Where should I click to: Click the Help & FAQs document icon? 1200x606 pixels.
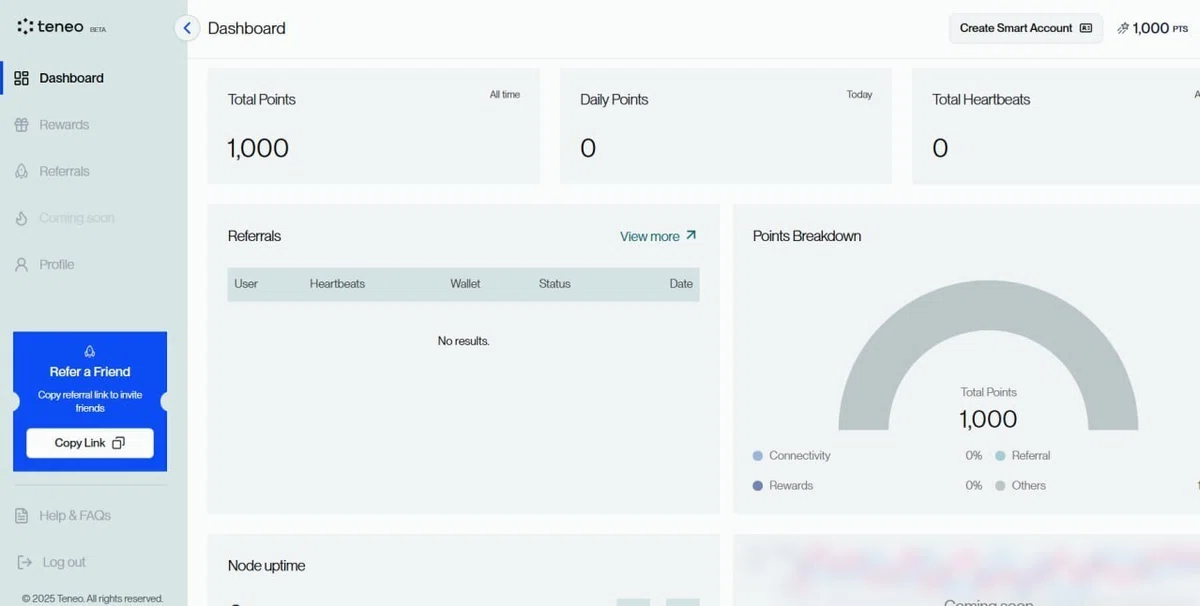tap(21, 516)
